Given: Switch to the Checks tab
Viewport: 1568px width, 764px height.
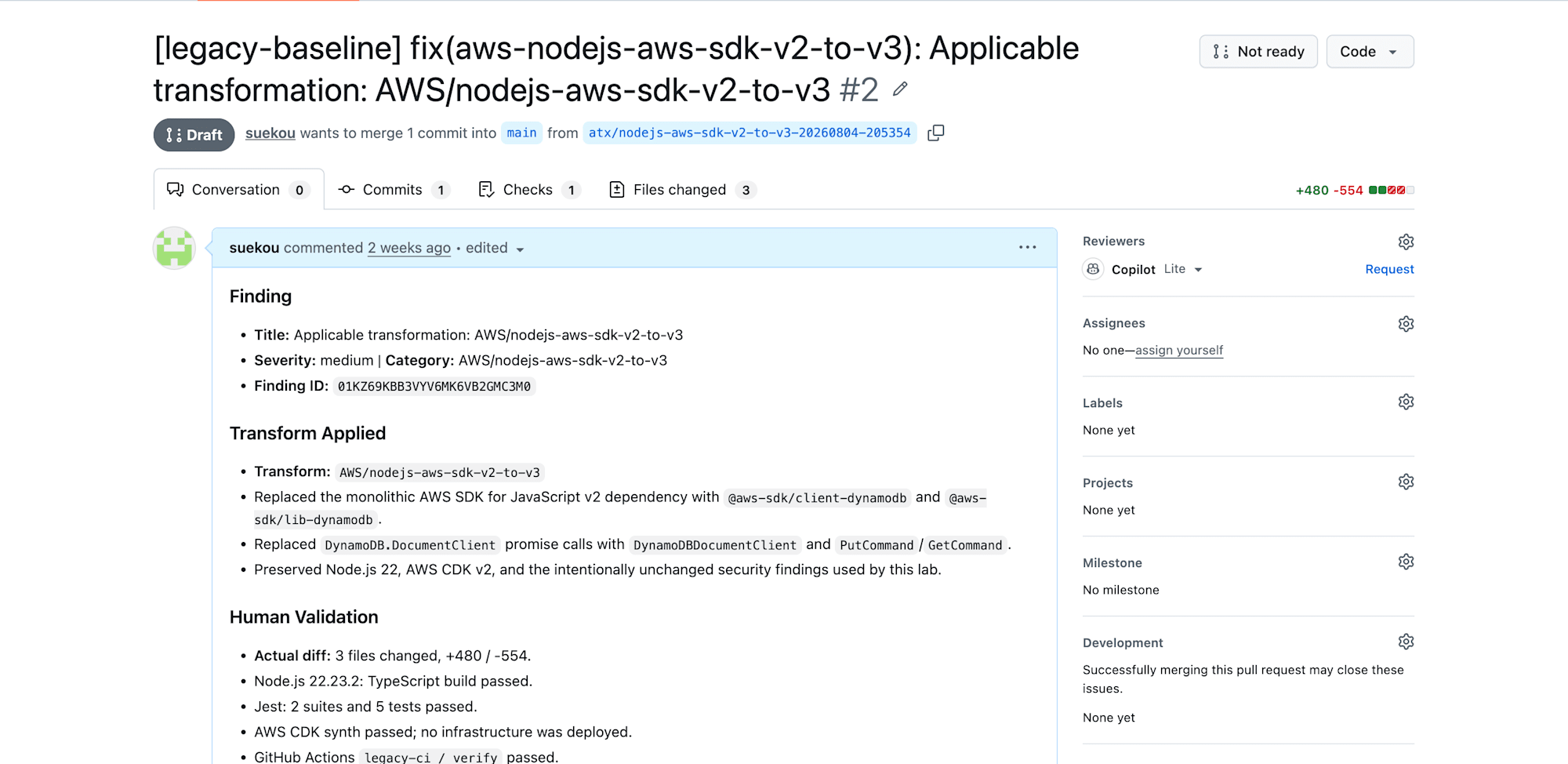Looking at the screenshot, I should (529, 190).
